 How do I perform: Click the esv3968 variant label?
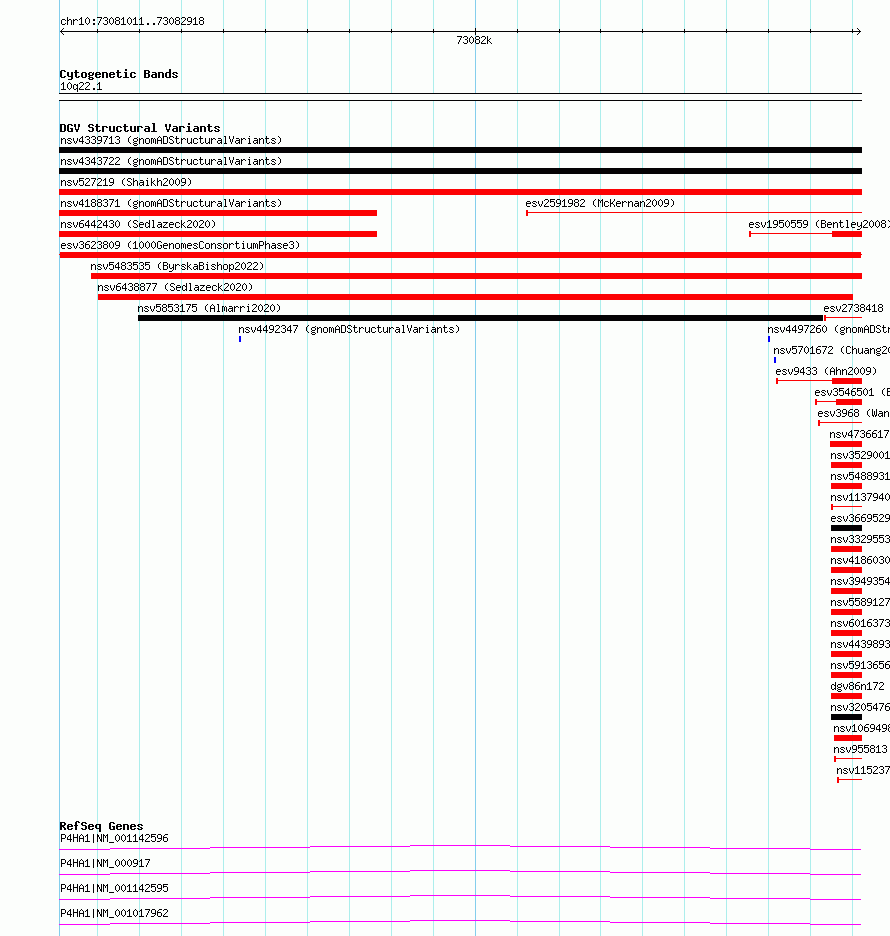click(854, 413)
